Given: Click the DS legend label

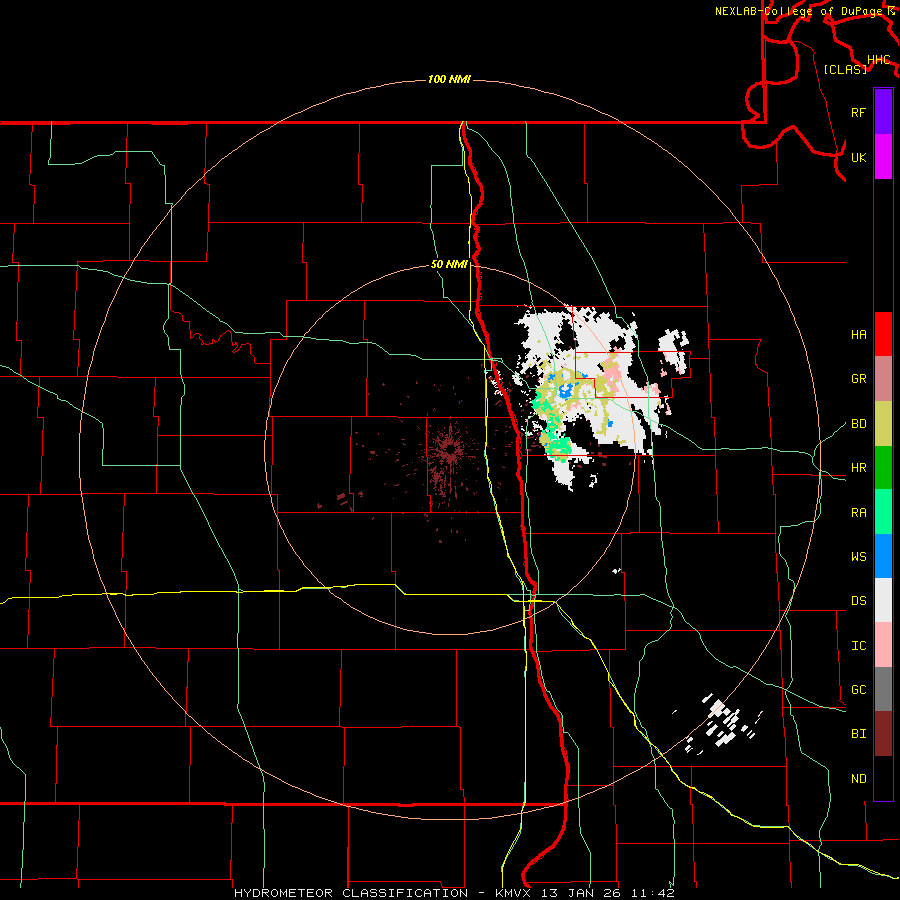Looking at the screenshot, I should 858,601.
